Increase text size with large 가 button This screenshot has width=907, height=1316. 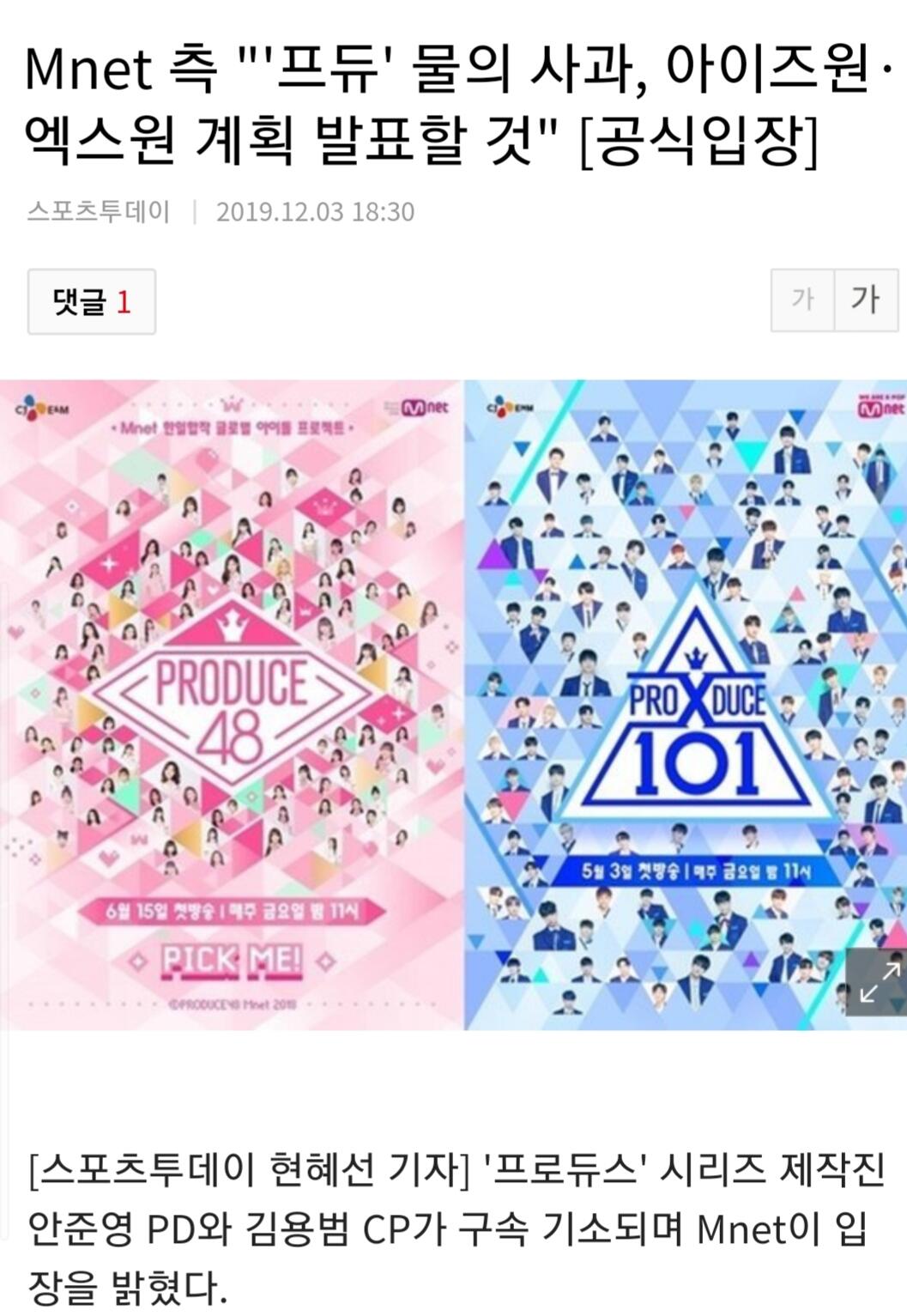pyautogui.click(x=866, y=300)
